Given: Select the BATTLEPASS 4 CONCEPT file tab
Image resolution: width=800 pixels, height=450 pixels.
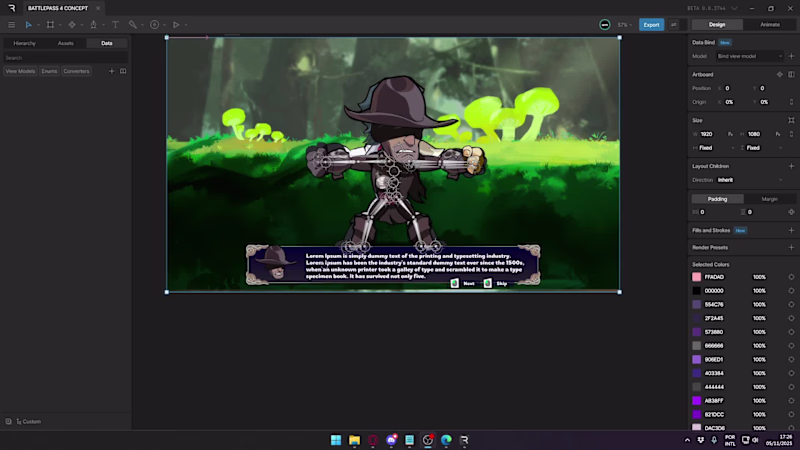Looking at the screenshot, I should coord(58,8).
